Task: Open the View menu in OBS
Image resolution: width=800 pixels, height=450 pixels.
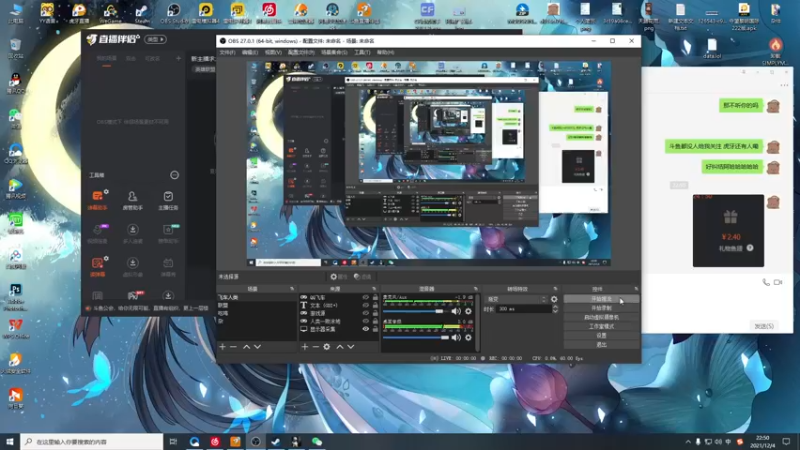Action: coord(273,53)
